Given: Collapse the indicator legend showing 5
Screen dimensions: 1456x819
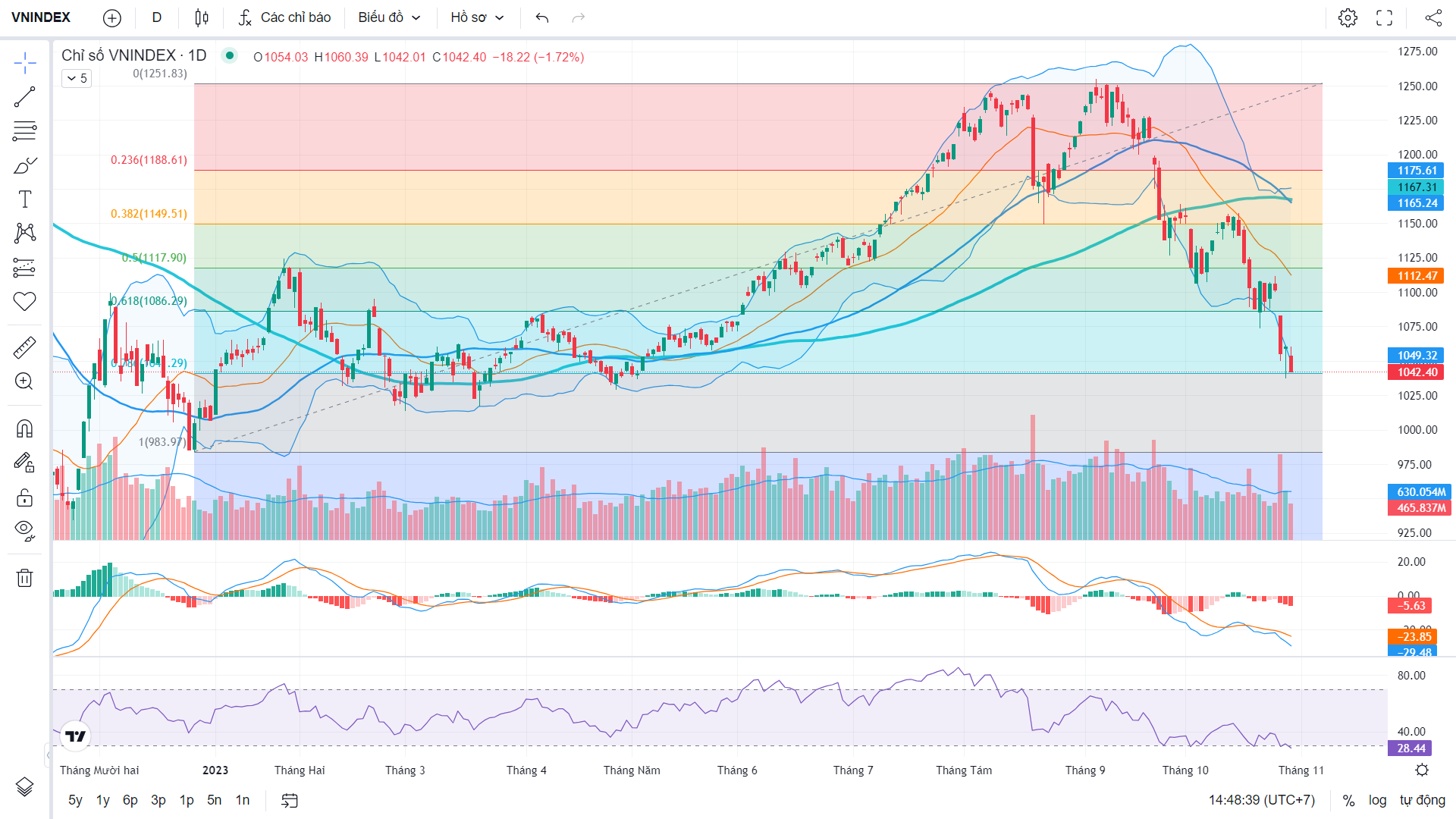Looking at the screenshot, I should tap(77, 78).
